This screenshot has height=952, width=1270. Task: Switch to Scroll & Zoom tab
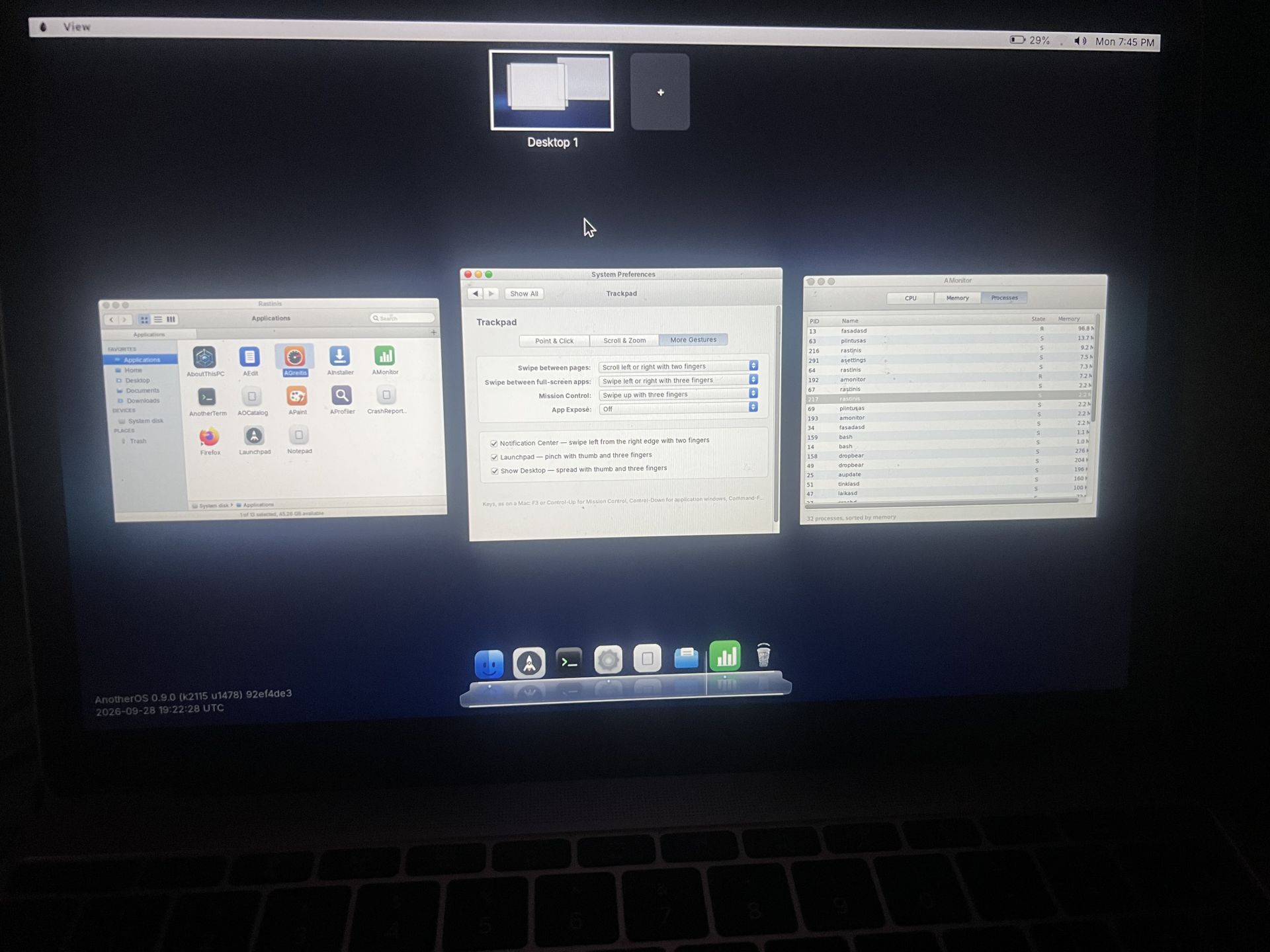click(624, 340)
